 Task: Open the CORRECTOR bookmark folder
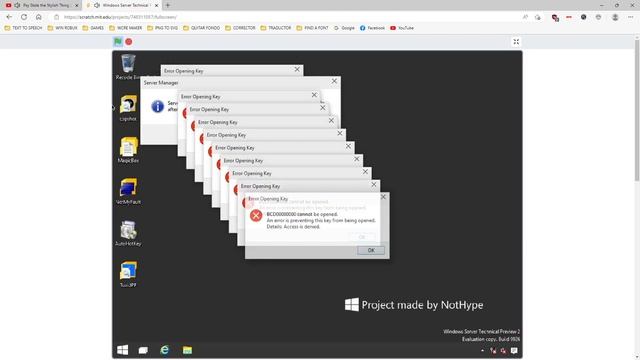click(x=240, y=28)
